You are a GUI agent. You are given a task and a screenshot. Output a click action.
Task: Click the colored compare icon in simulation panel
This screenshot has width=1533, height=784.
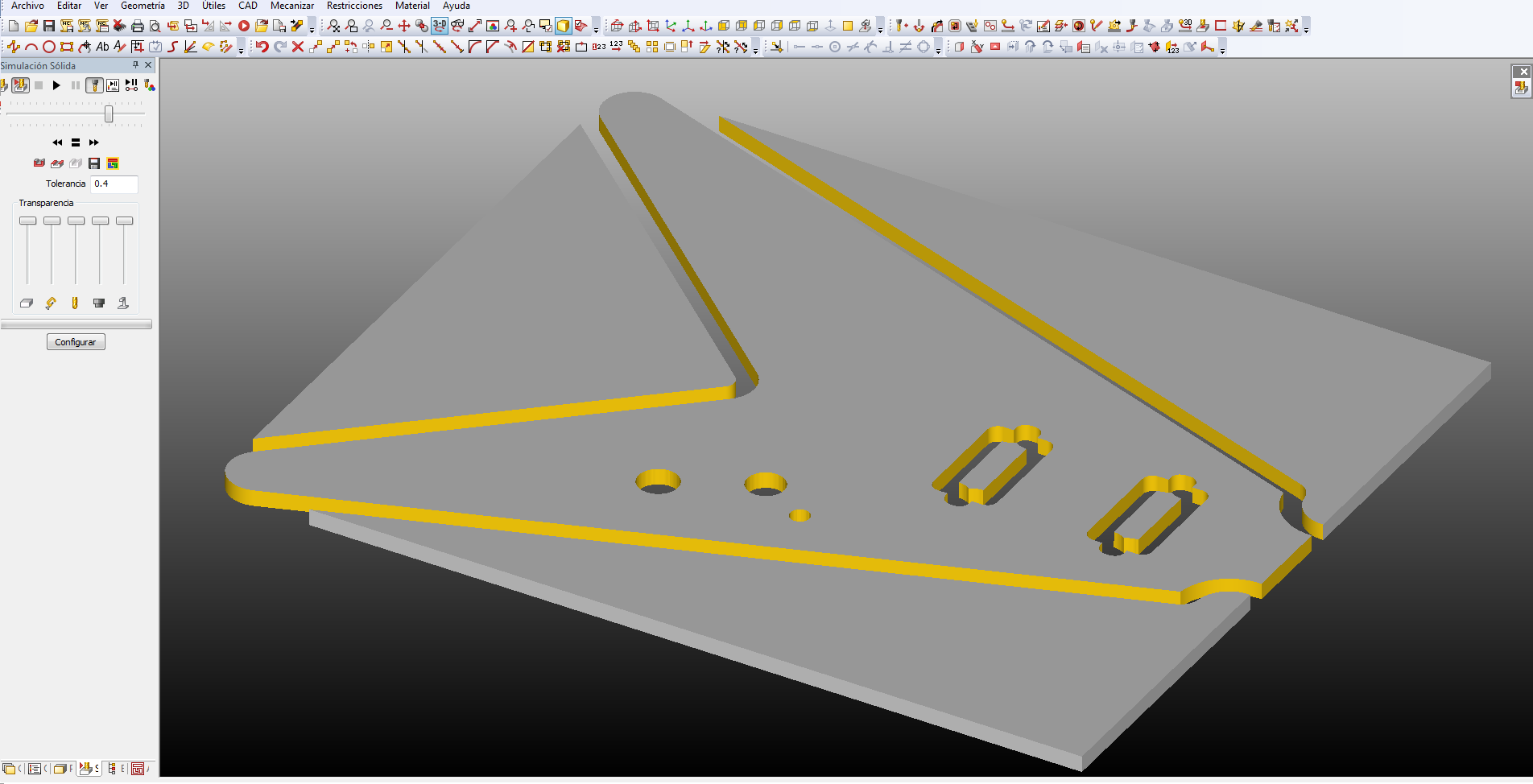coord(113,163)
